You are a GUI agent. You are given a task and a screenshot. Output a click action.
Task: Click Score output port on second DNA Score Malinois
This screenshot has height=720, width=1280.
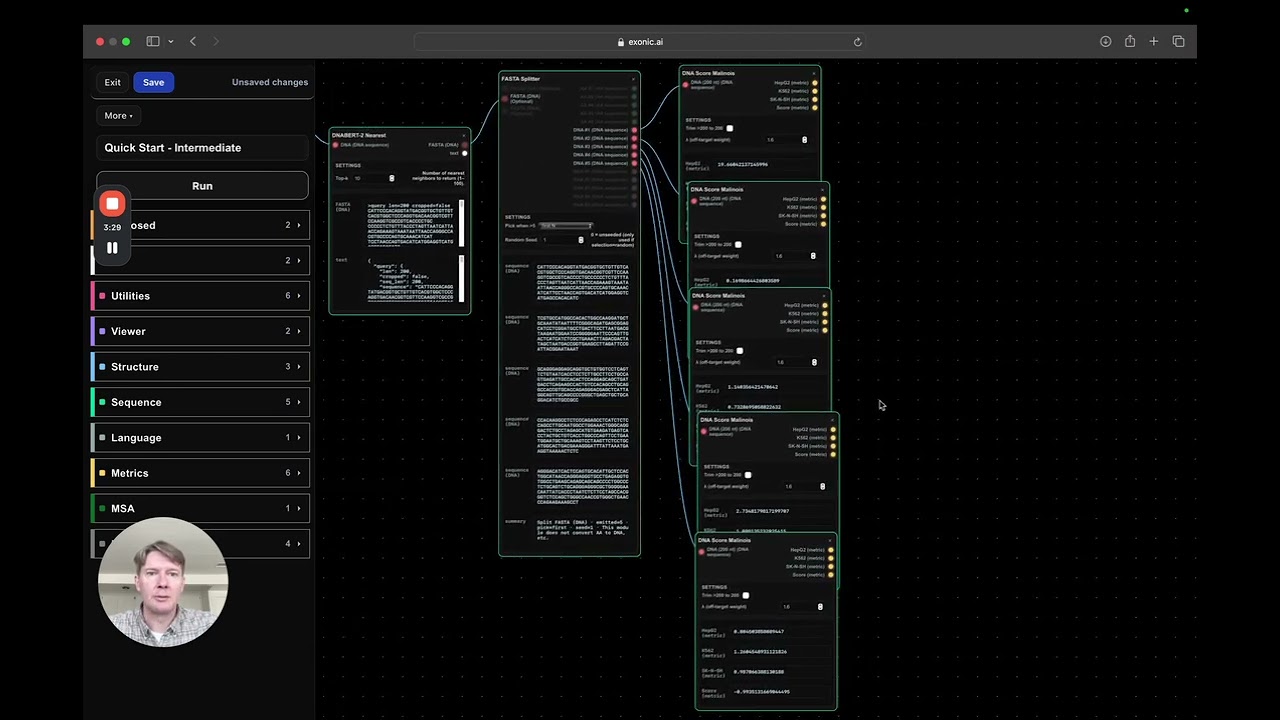pyautogui.click(x=823, y=224)
